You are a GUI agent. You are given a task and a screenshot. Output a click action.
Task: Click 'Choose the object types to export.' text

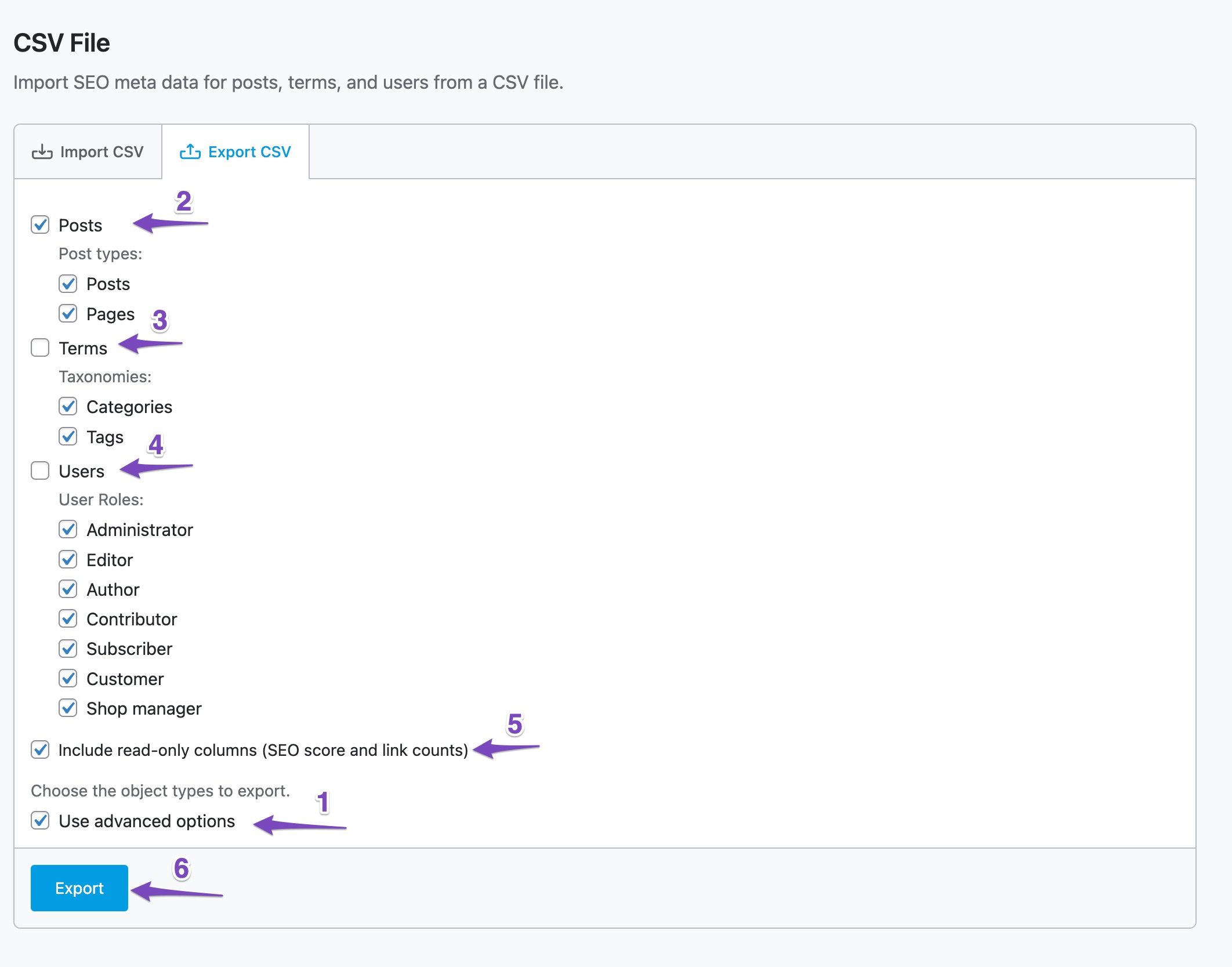(x=160, y=791)
